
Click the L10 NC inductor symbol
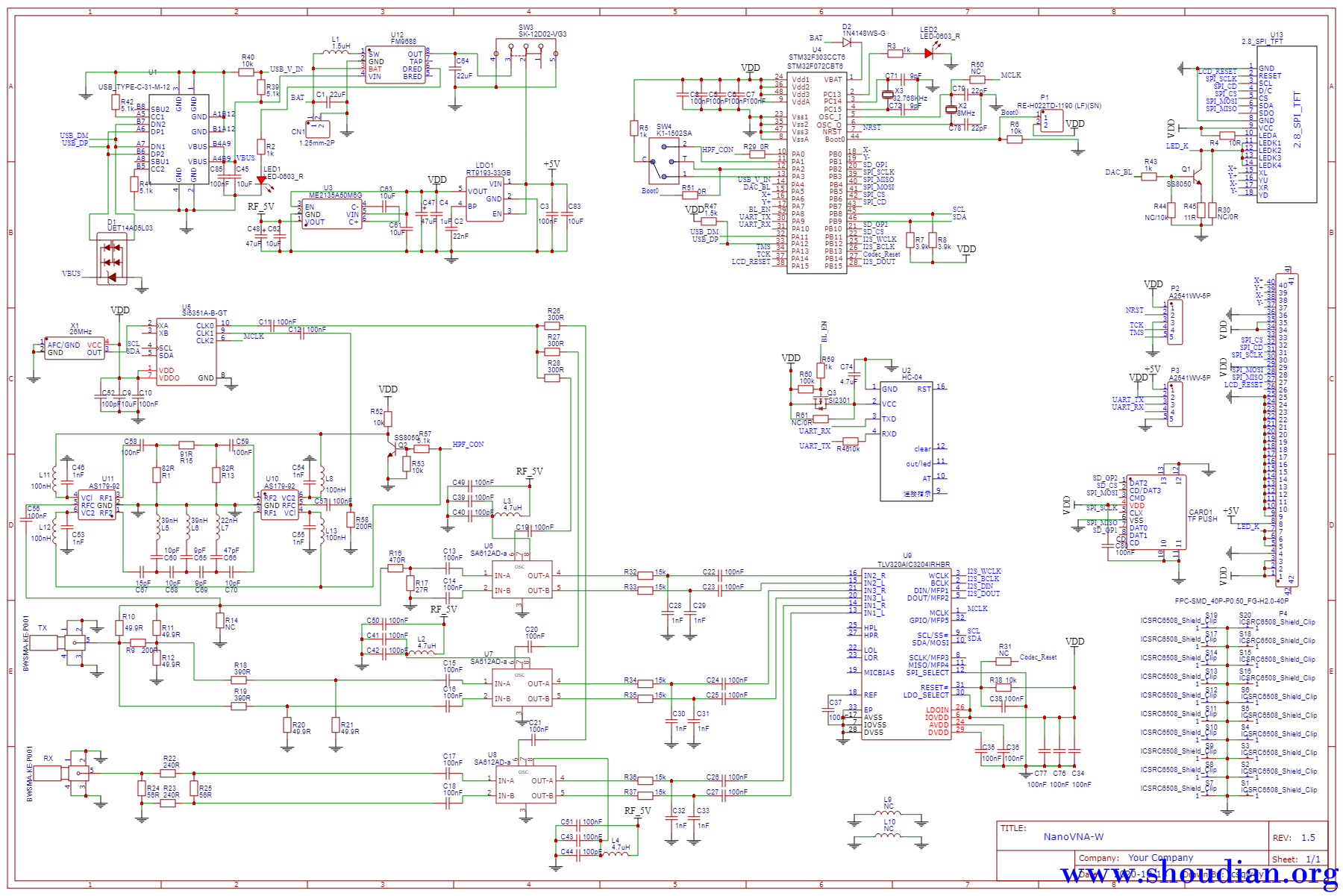pyautogui.click(x=888, y=836)
